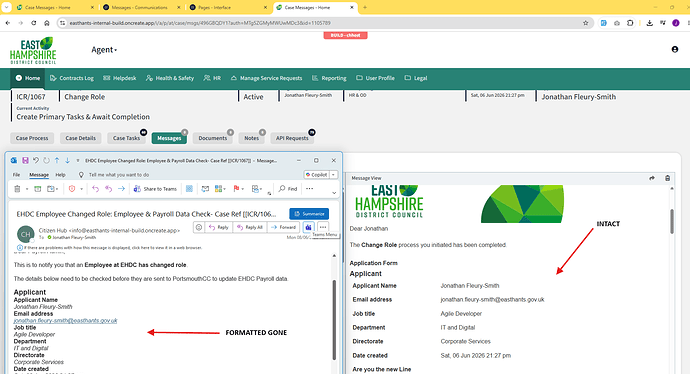Open the Case Details tab
Screen dimensions: 690x374
click(x=81, y=138)
